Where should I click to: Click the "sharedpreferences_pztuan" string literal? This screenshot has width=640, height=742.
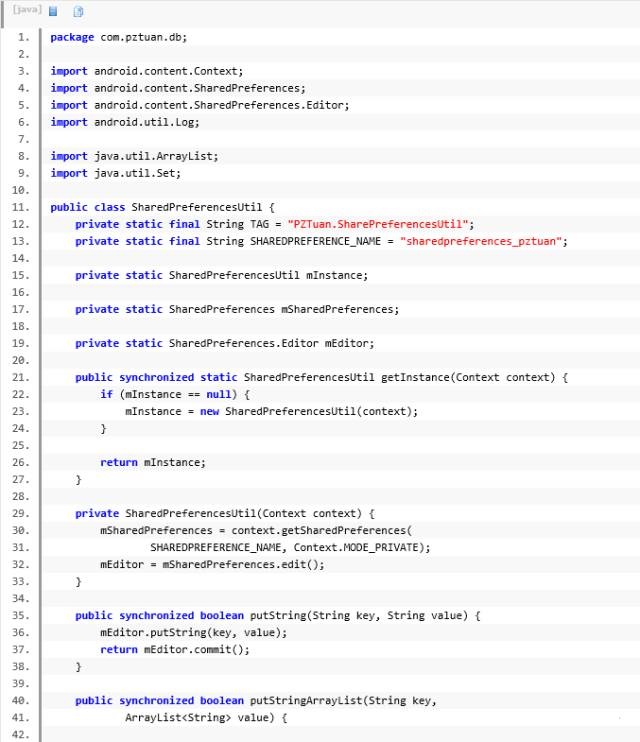[483, 241]
